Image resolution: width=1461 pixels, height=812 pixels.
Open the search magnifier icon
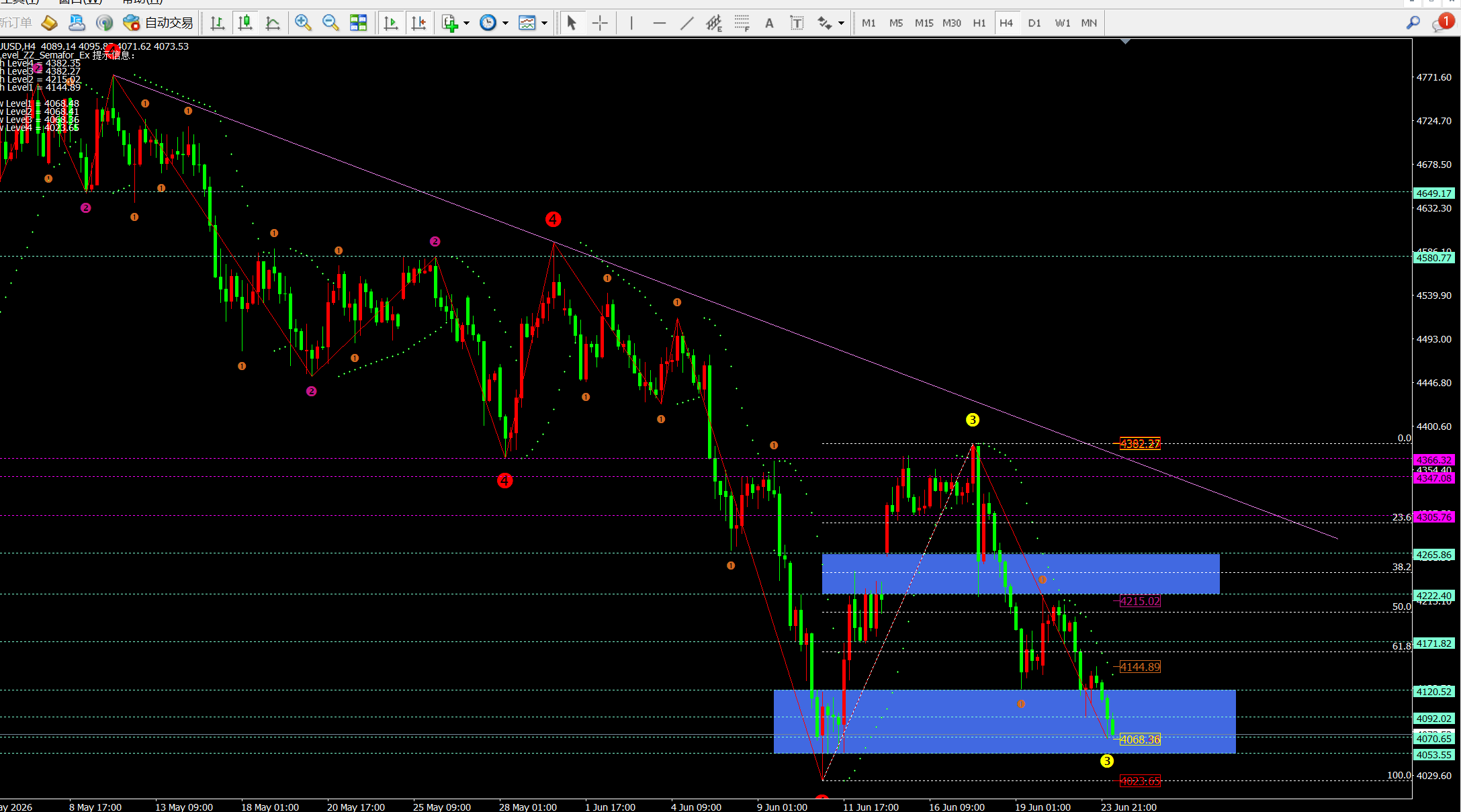(1413, 23)
